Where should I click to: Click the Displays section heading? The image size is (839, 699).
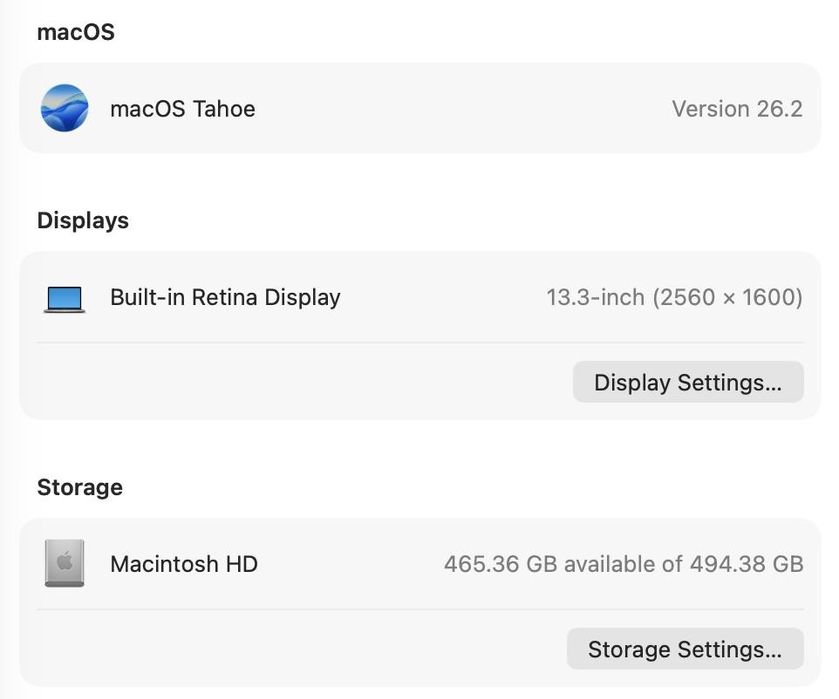[x=83, y=220]
